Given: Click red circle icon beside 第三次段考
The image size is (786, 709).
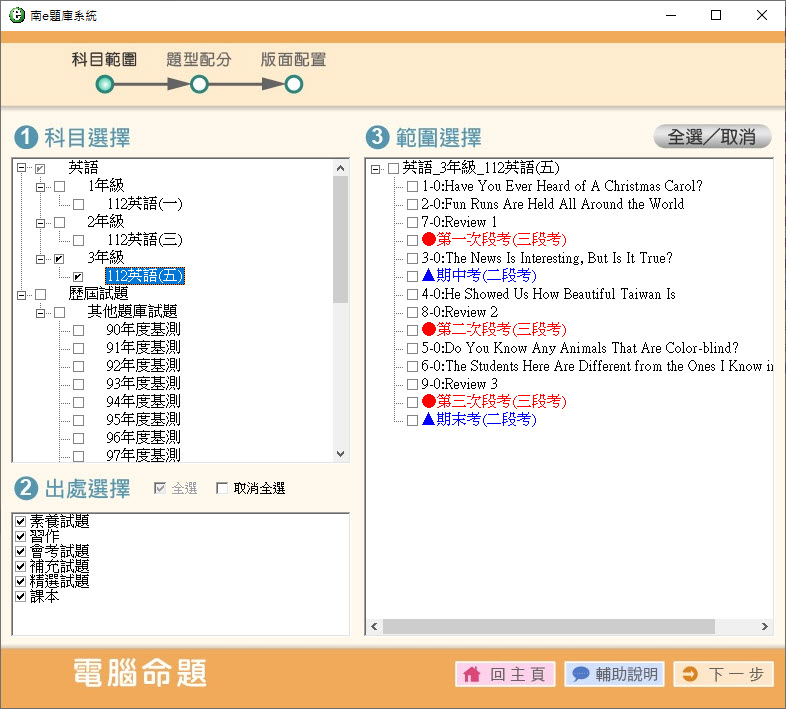Looking at the screenshot, I should click(429, 402).
